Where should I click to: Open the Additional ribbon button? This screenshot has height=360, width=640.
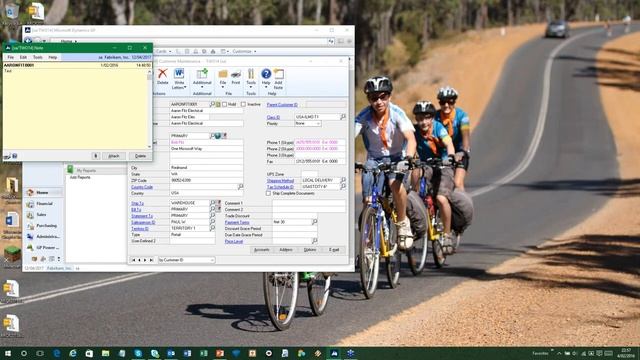click(x=202, y=77)
